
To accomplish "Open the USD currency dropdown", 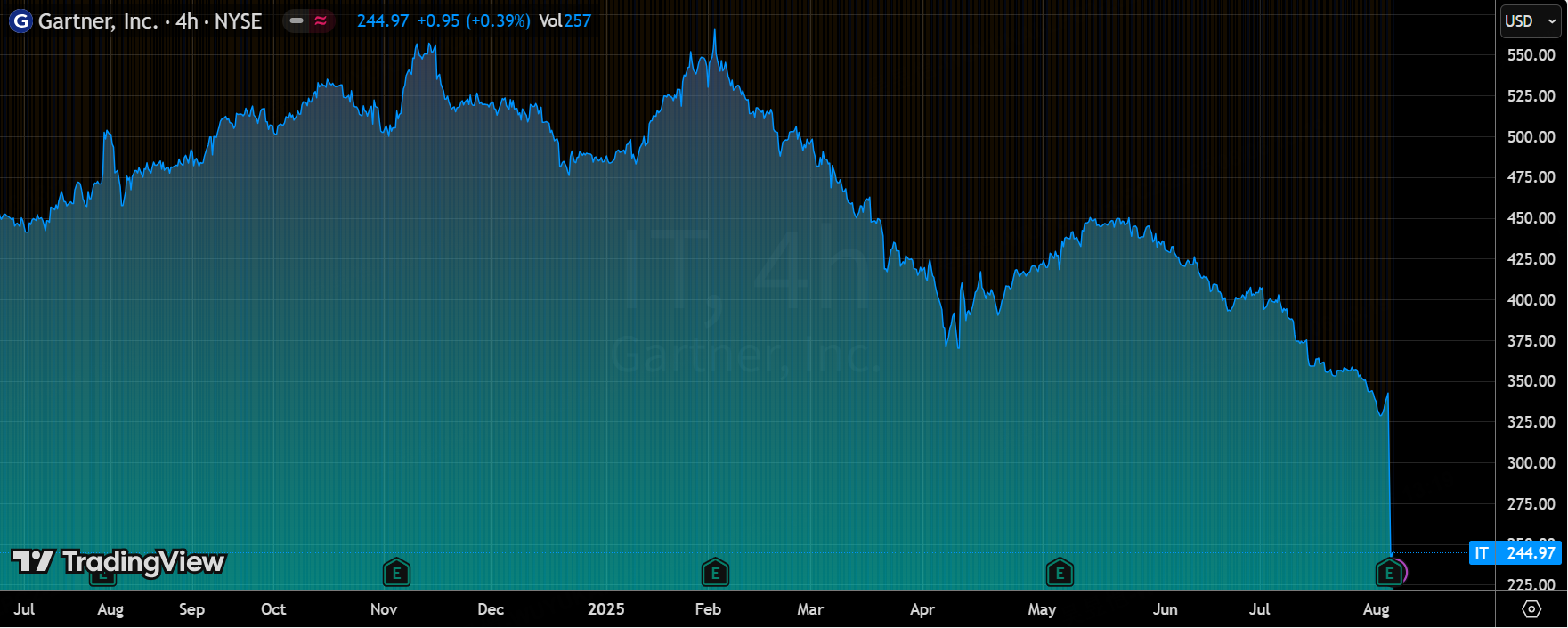I will [1531, 21].
